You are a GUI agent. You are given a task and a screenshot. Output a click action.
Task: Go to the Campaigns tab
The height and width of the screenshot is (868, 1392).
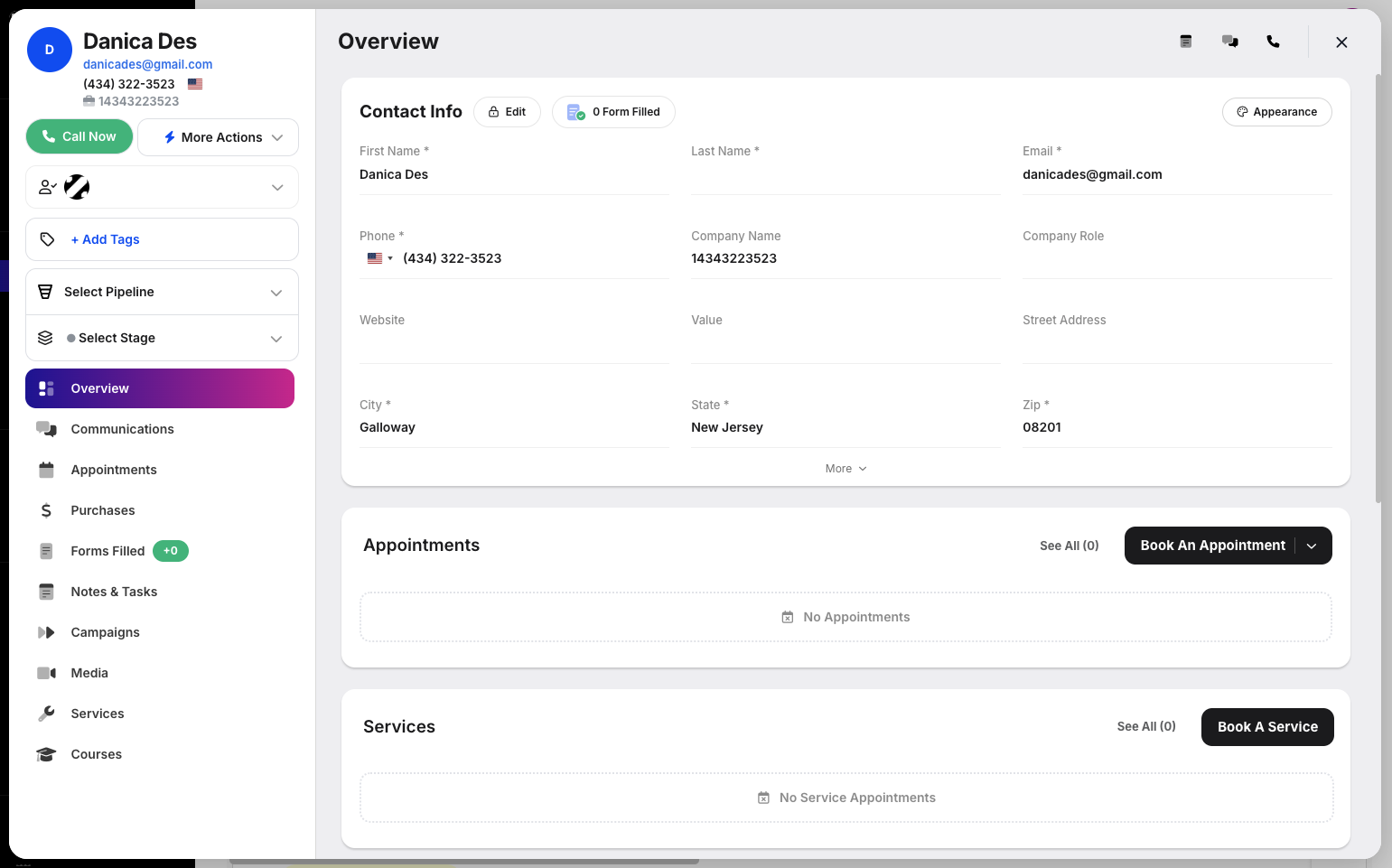click(160, 632)
